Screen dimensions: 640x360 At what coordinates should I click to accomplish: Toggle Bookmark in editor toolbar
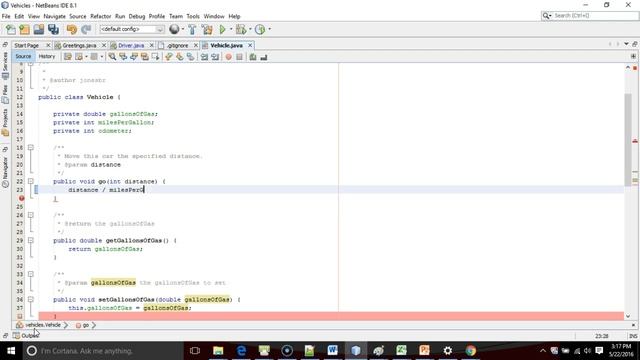coord(190,57)
